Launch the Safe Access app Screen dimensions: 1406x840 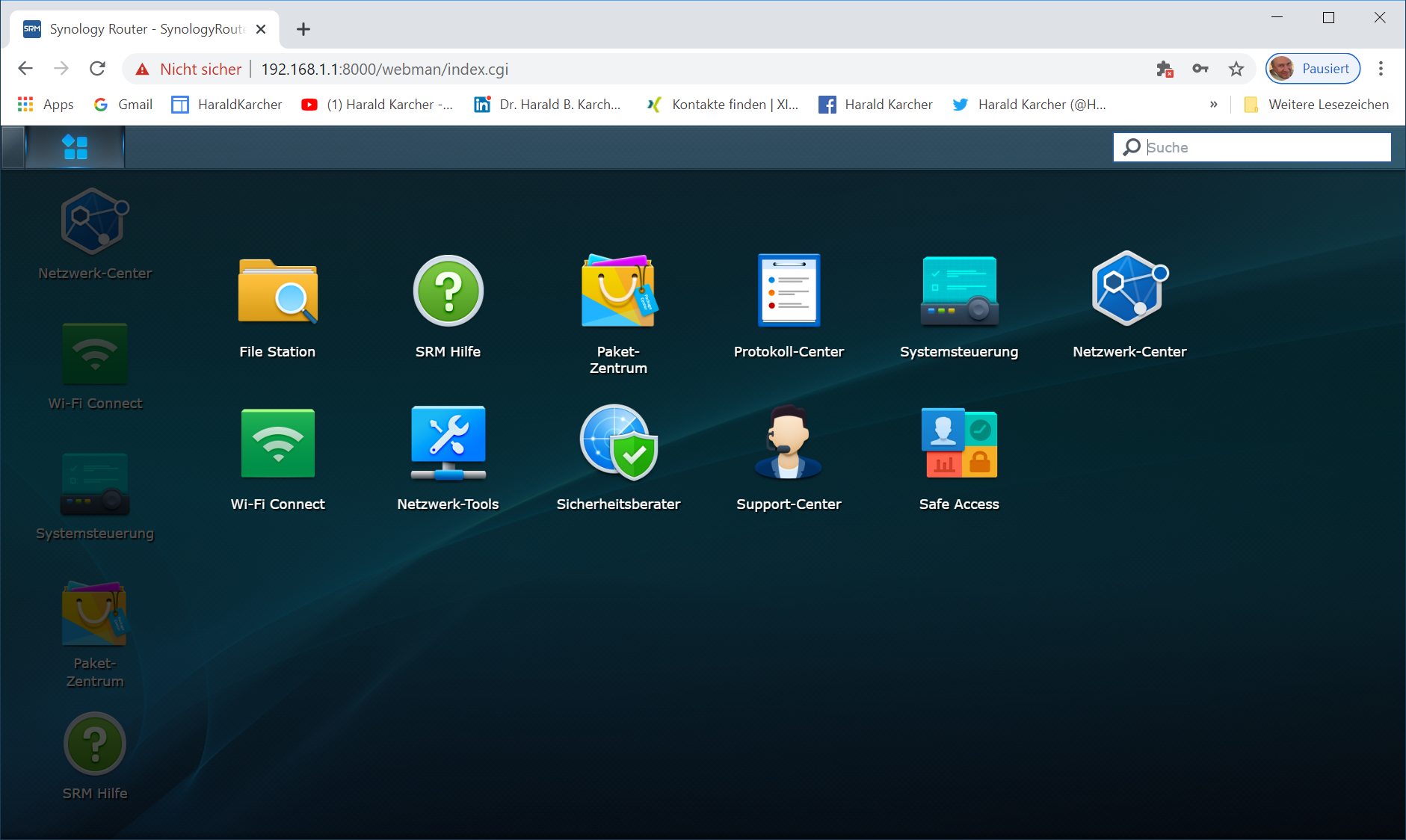coord(959,444)
